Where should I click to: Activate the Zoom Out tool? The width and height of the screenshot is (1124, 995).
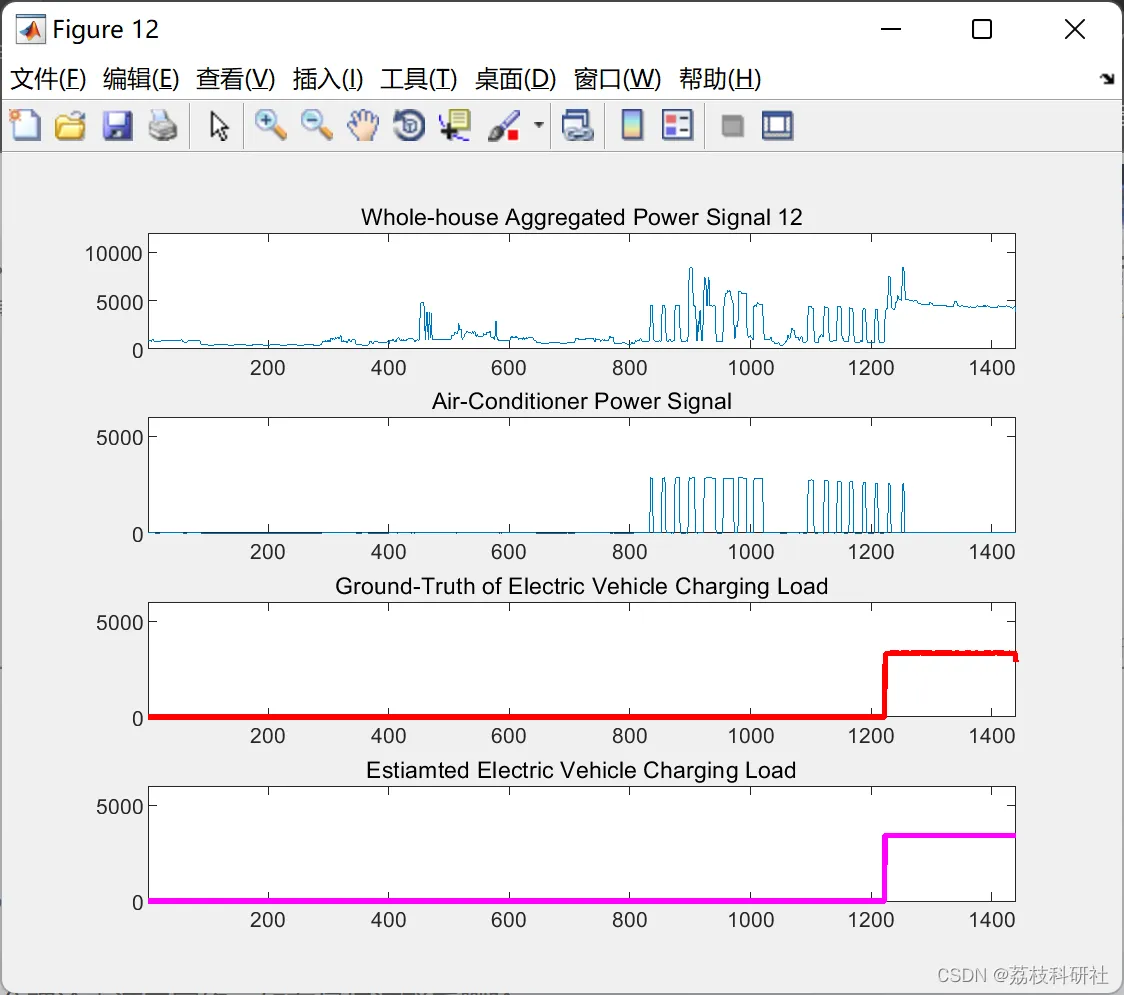coord(317,125)
